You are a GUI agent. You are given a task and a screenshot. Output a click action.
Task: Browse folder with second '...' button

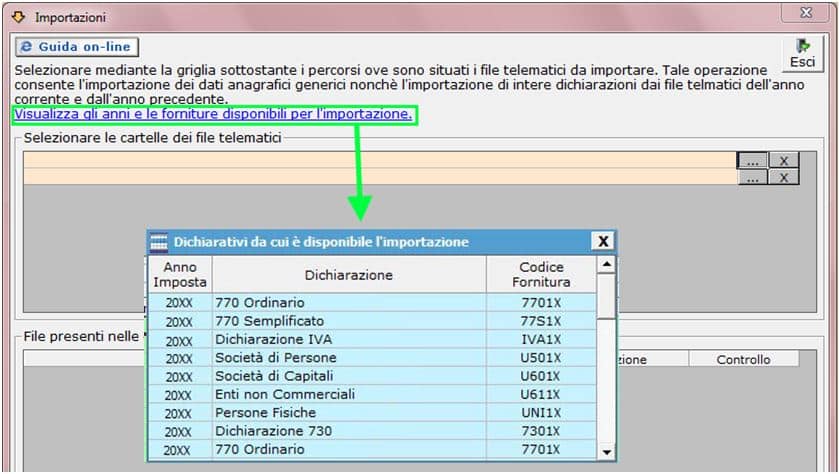[753, 177]
